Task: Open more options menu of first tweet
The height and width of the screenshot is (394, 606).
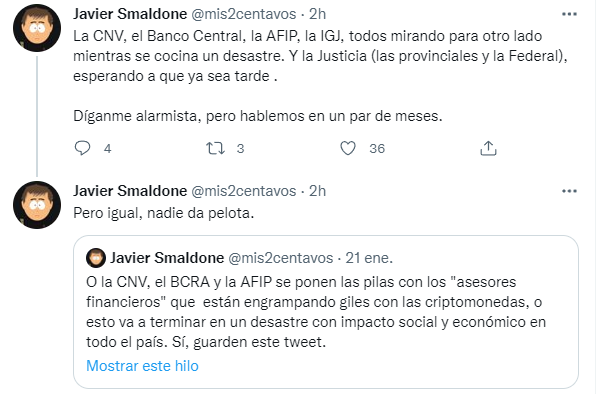Action: (x=569, y=14)
